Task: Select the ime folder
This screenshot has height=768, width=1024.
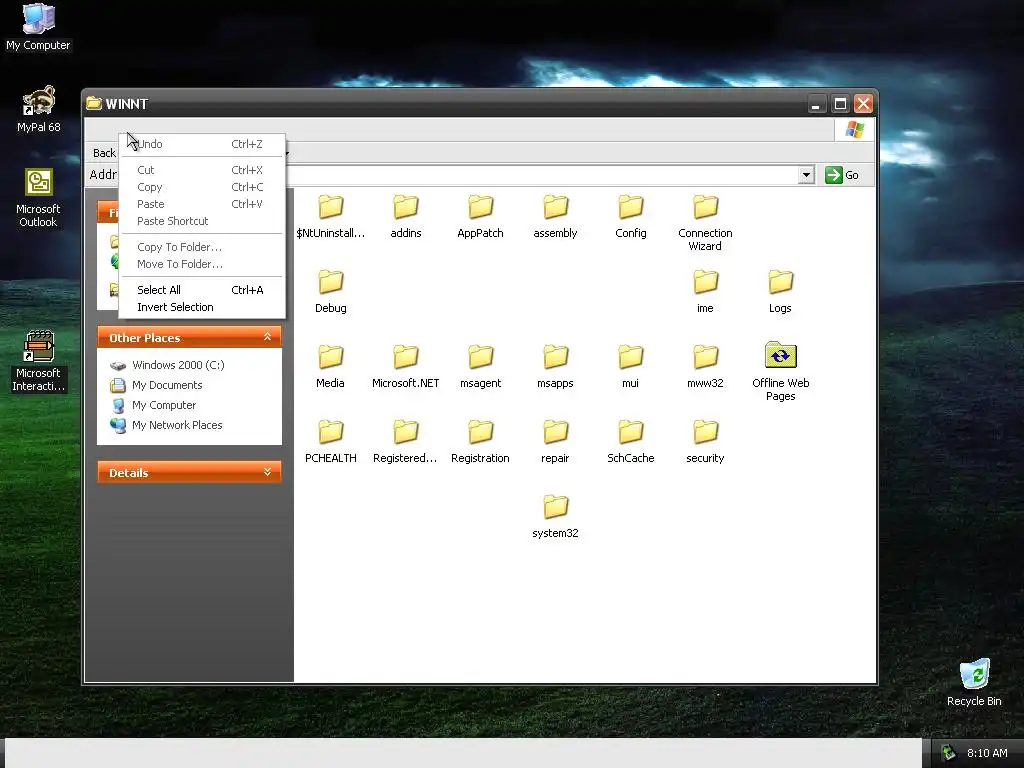Action: [x=705, y=291]
